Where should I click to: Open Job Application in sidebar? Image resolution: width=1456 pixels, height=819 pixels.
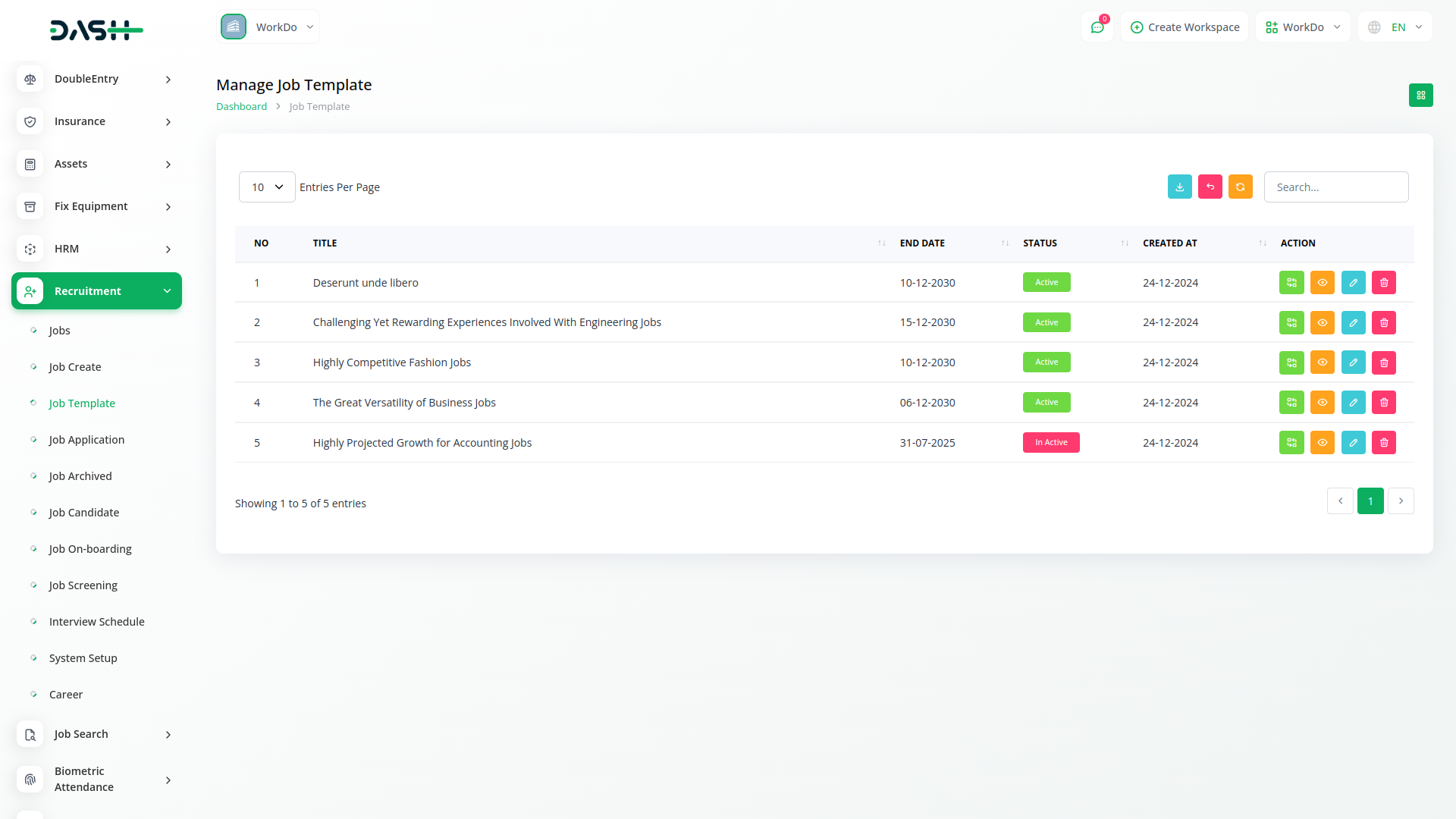click(x=86, y=440)
